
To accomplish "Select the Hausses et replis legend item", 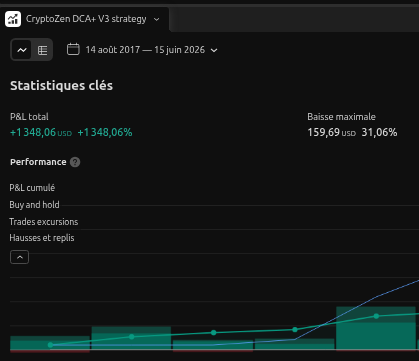I will 42,238.
